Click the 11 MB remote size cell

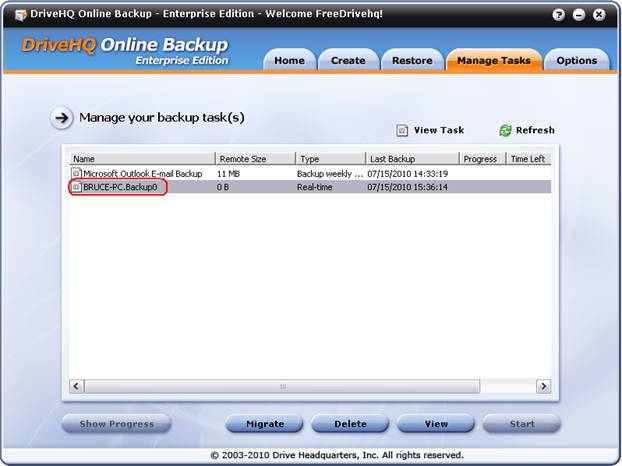(228, 173)
